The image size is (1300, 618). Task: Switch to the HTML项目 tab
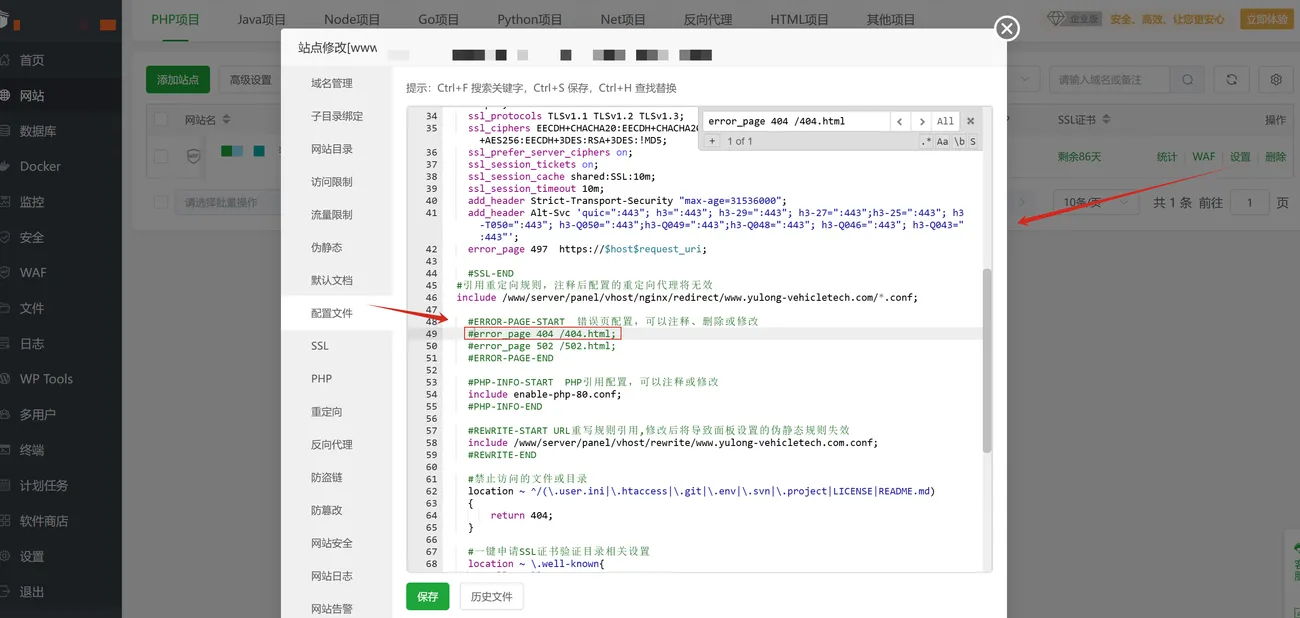[x=799, y=19]
